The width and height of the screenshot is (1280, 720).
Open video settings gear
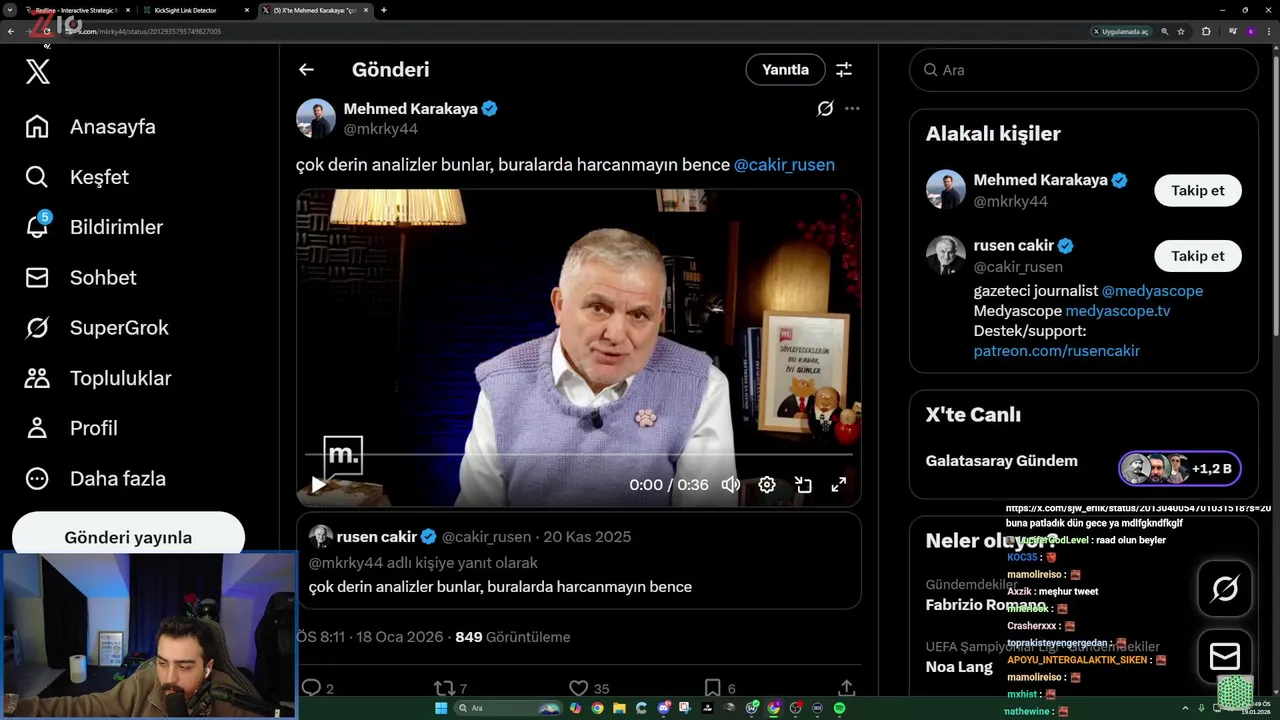point(767,485)
